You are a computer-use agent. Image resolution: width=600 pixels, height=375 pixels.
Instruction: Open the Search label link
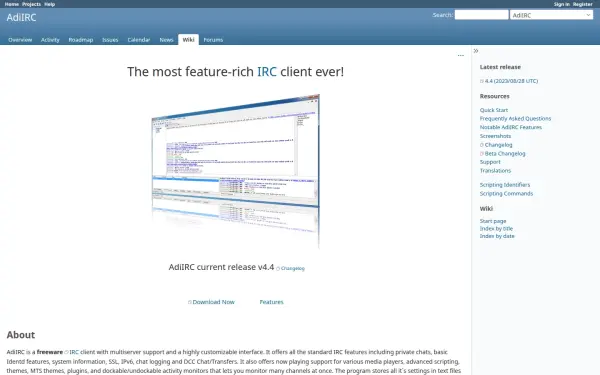442,15
